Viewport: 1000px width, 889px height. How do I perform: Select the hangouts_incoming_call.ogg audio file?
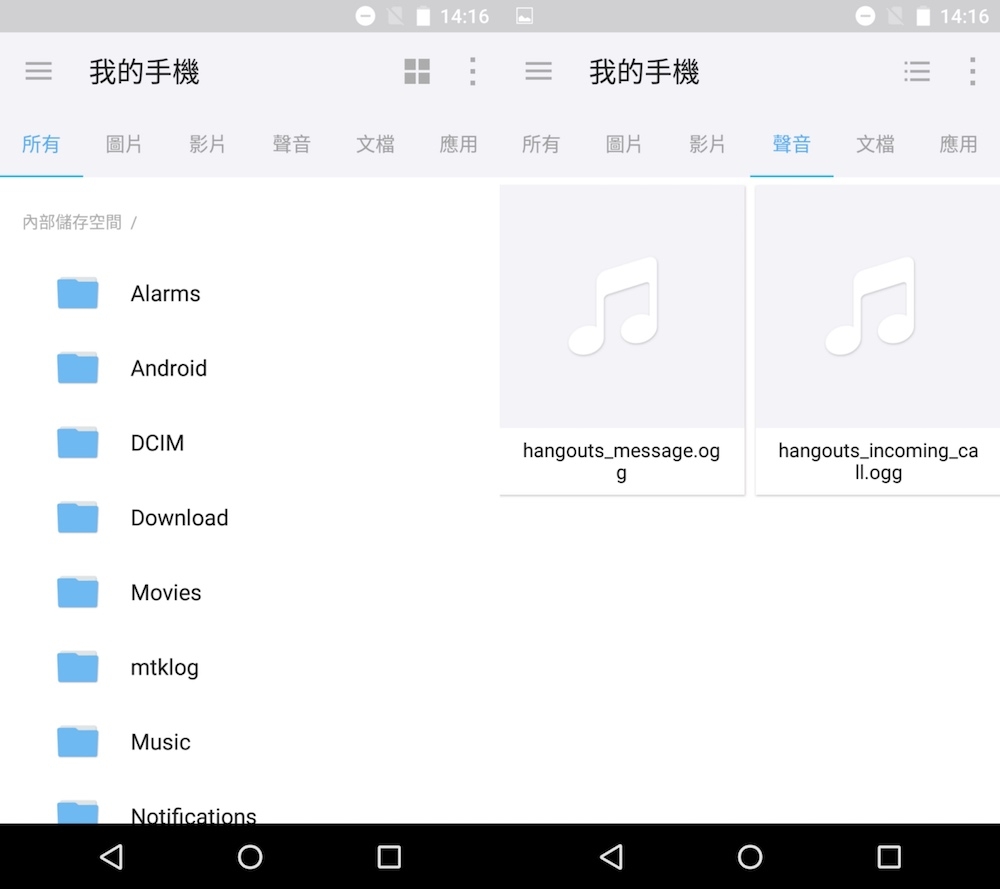pyautogui.click(x=877, y=340)
